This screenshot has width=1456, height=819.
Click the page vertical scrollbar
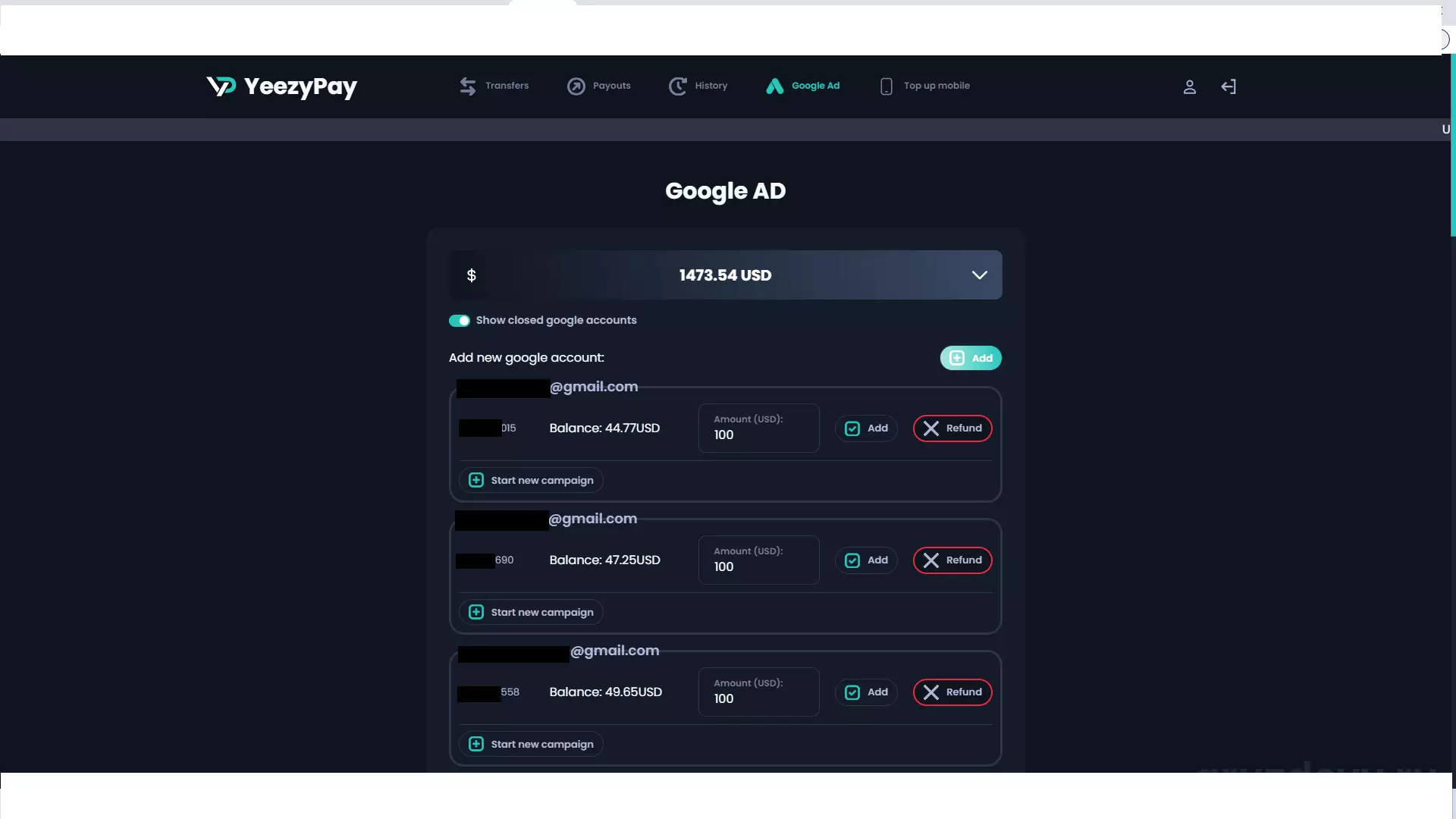point(1453,146)
